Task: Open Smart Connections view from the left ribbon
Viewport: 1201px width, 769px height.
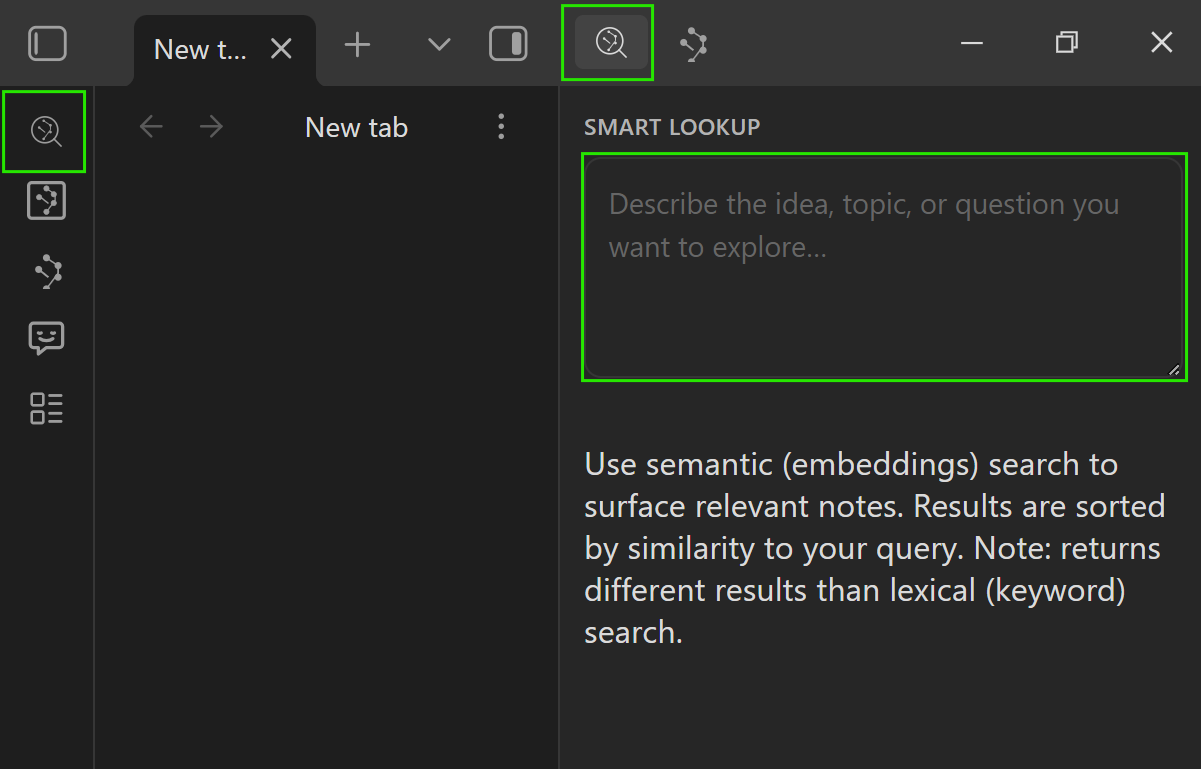Action: (46, 271)
